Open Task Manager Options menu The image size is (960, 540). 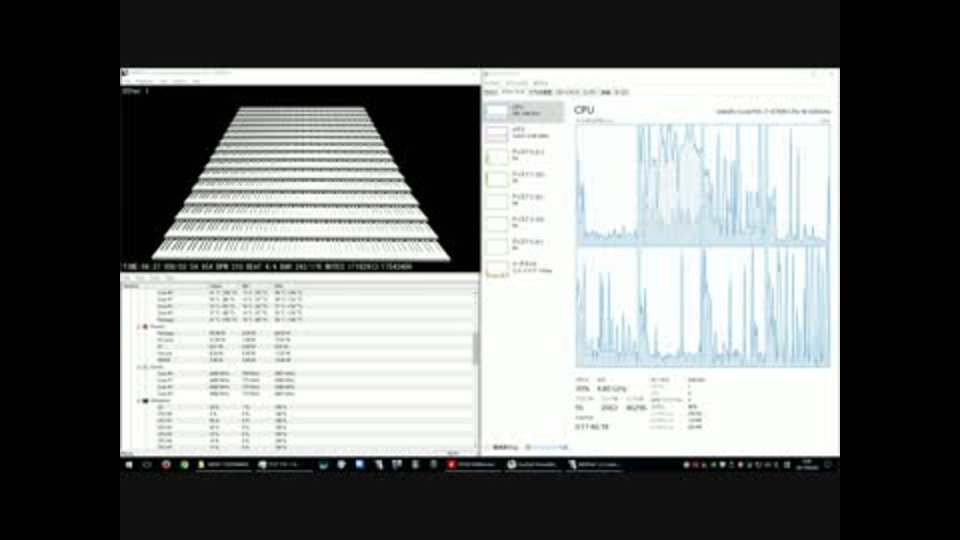(517, 83)
